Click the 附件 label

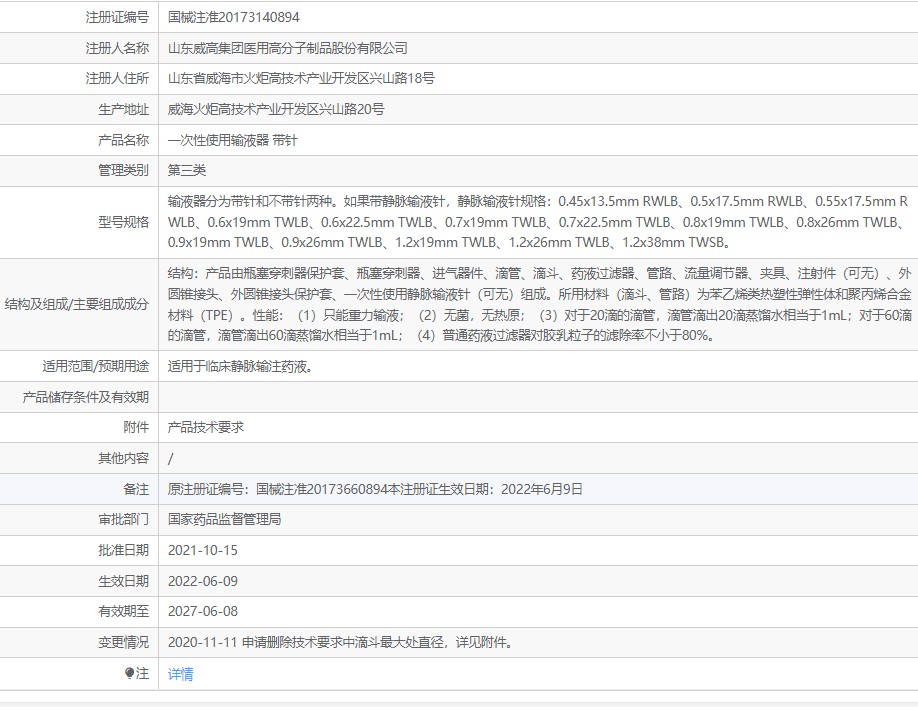point(136,427)
